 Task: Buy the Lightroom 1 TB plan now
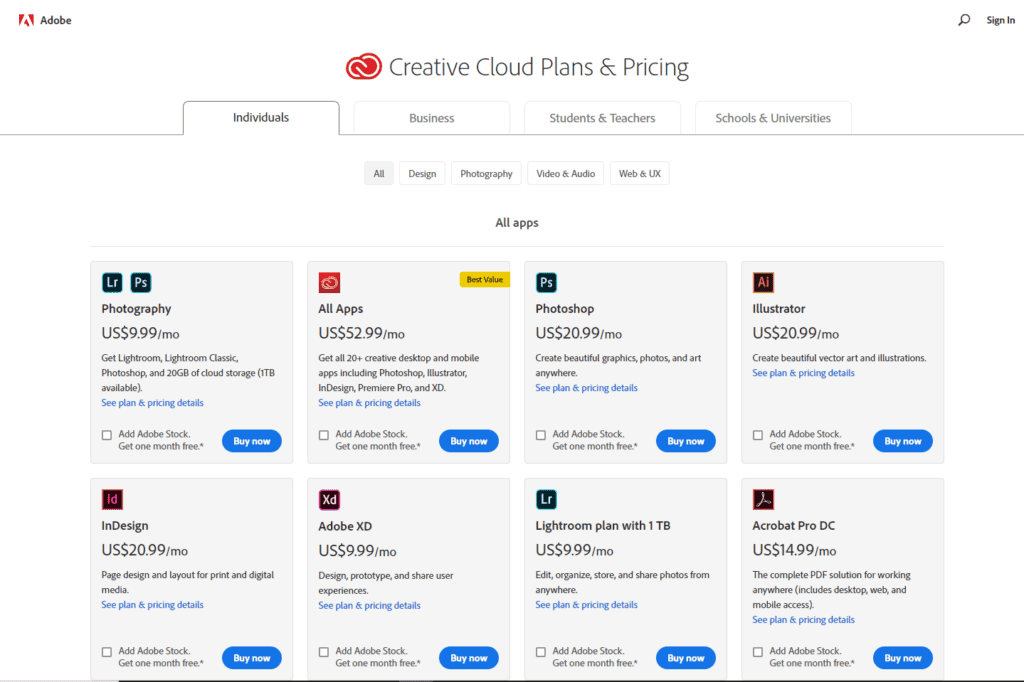686,658
